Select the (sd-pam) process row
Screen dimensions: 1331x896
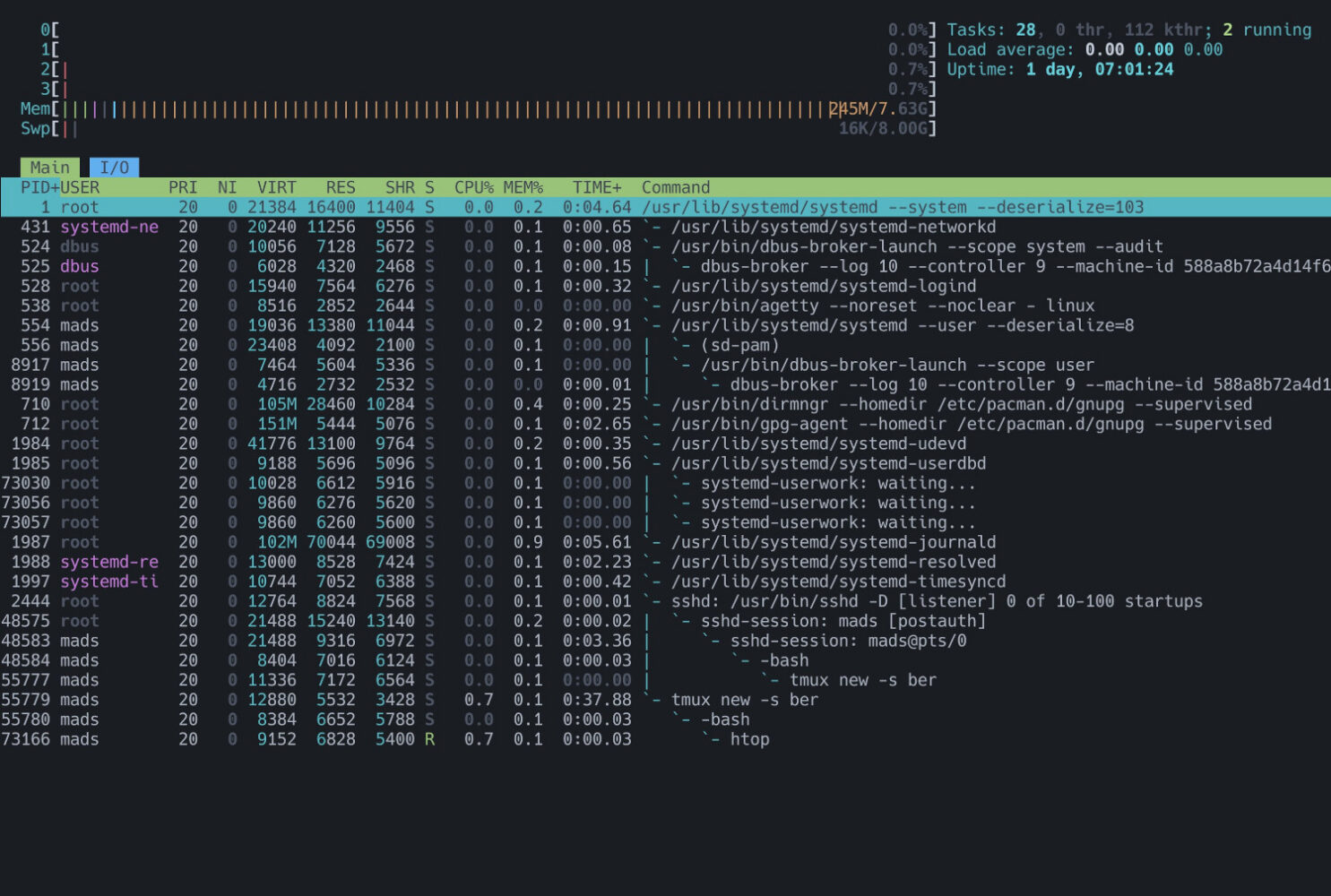[x=665, y=345]
